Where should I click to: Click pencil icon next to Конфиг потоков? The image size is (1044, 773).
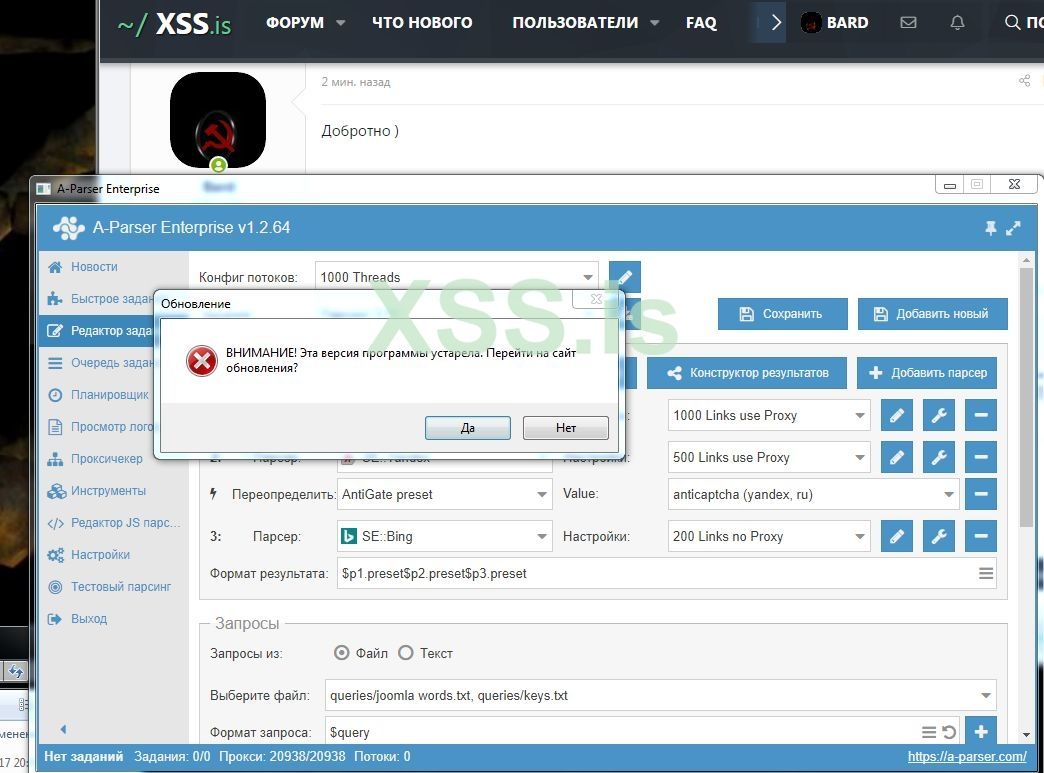tap(625, 277)
